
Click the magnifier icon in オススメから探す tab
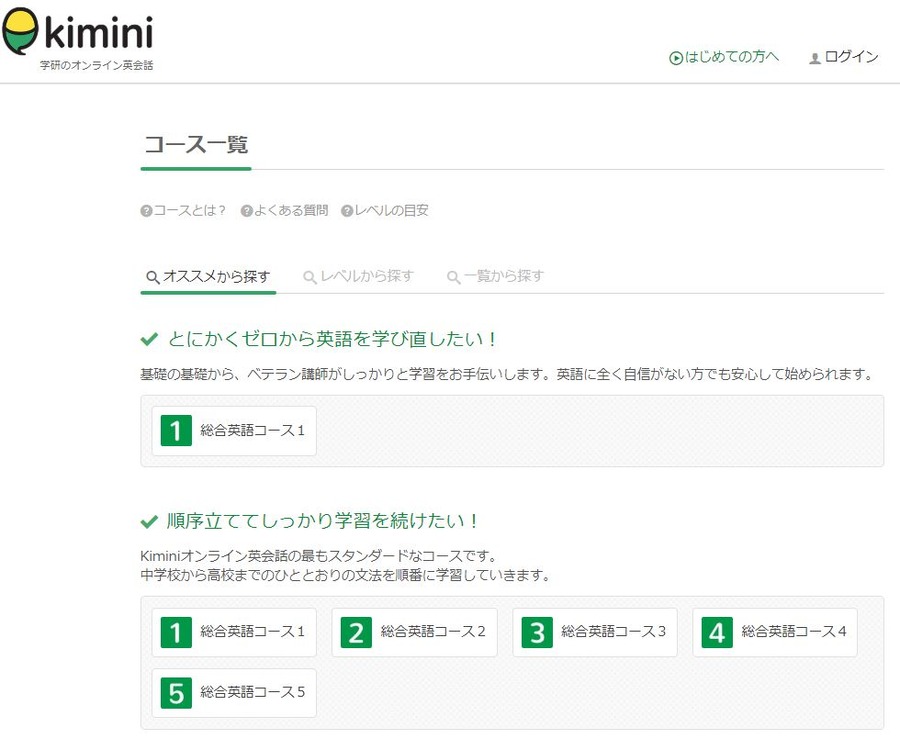pos(152,276)
